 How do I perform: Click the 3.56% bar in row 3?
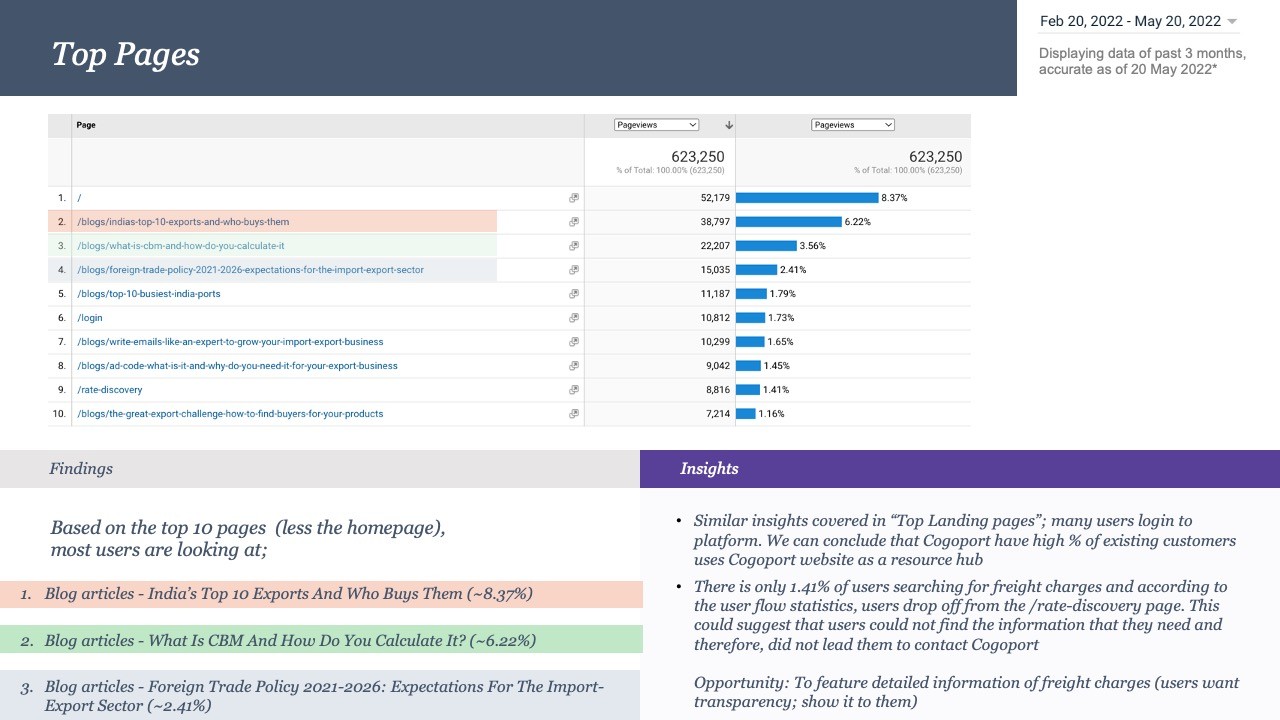click(766, 246)
